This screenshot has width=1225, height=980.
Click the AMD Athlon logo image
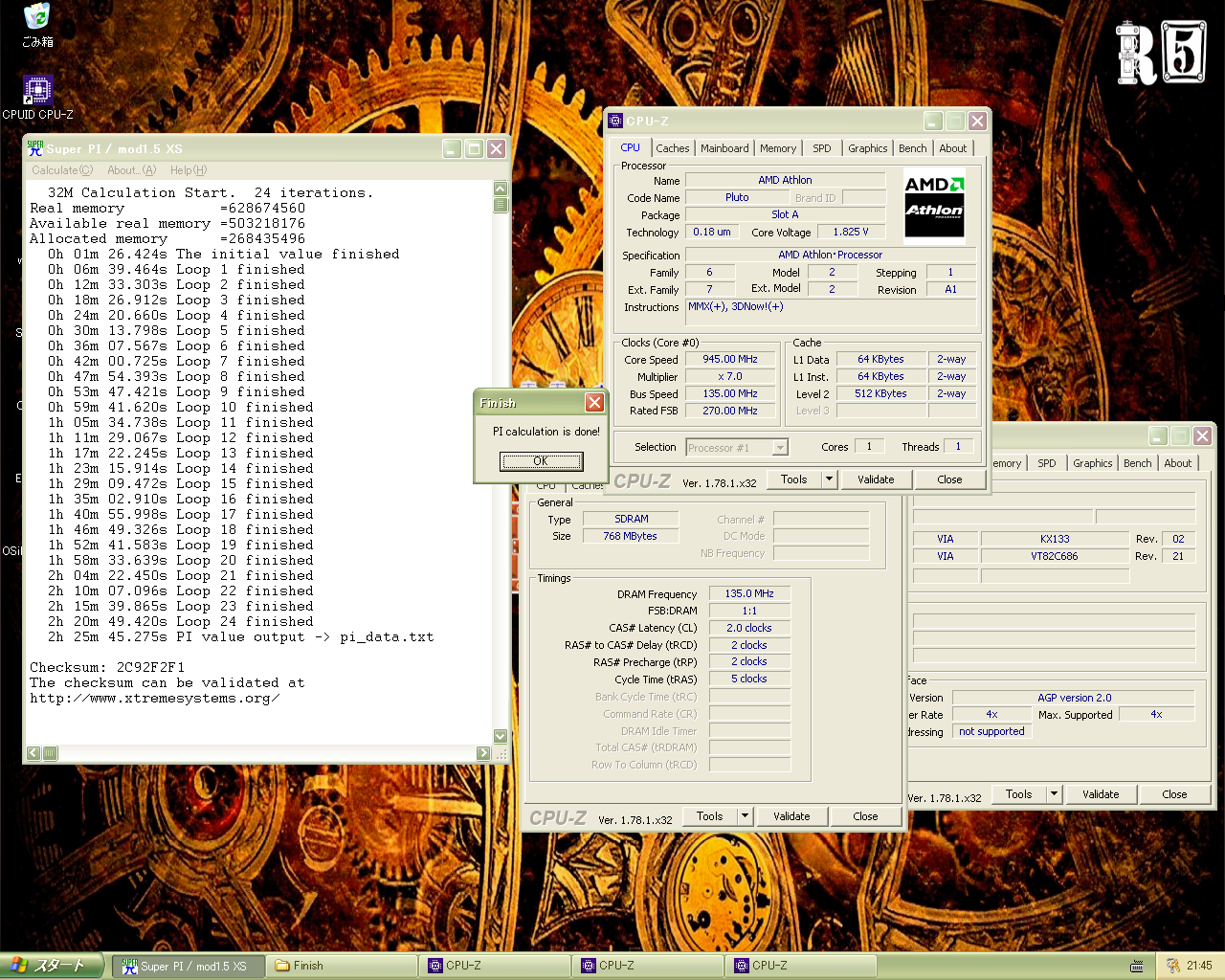click(x=934, y=206)
